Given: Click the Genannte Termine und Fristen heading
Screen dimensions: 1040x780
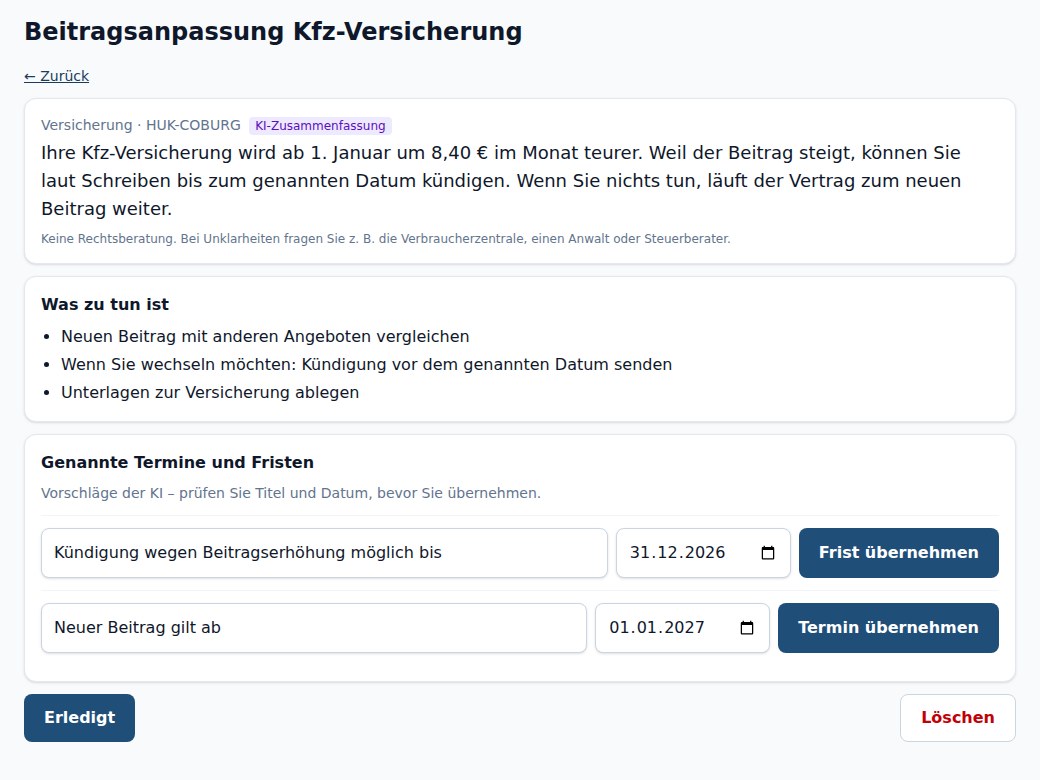Looking at the screenshot, I should point(177,462).
